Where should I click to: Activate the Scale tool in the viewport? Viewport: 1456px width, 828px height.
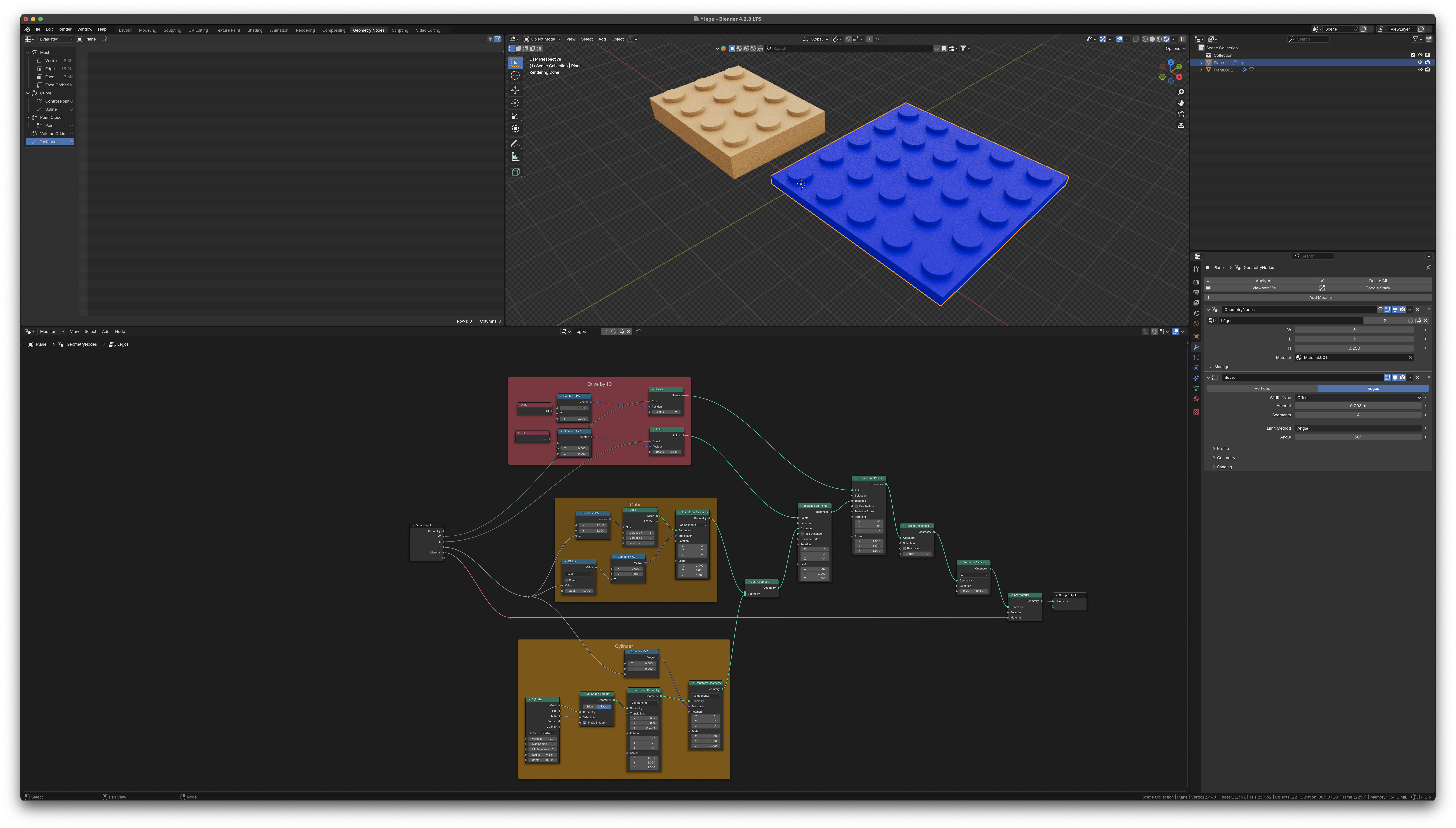pos(515,116)
